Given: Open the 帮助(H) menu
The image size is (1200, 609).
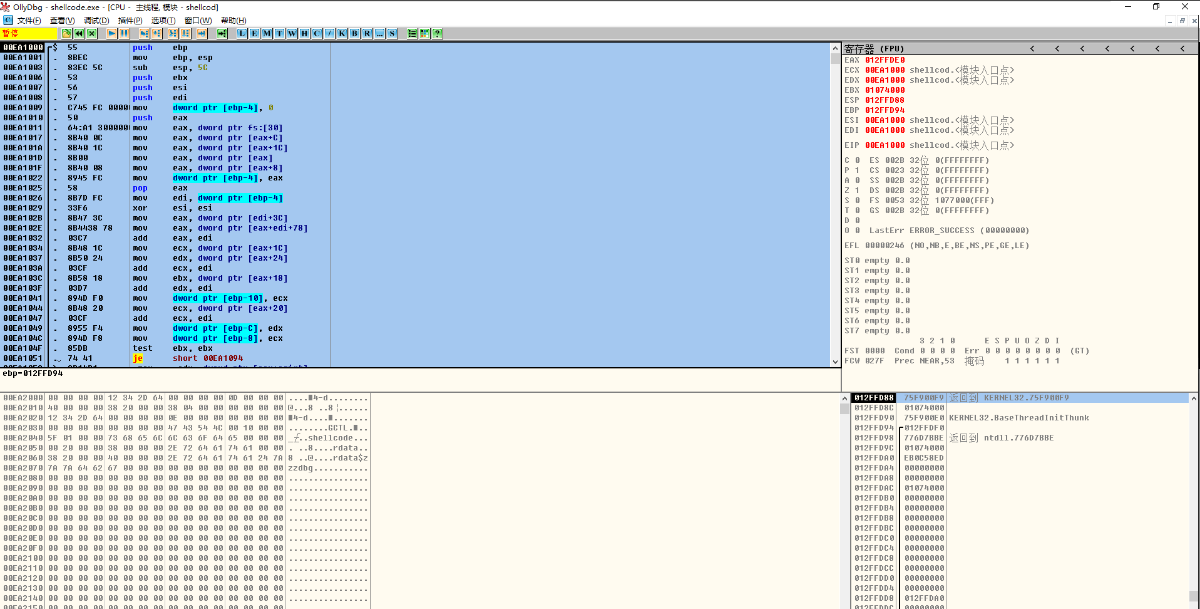Looking at the screenshot, I should point(233,20).
